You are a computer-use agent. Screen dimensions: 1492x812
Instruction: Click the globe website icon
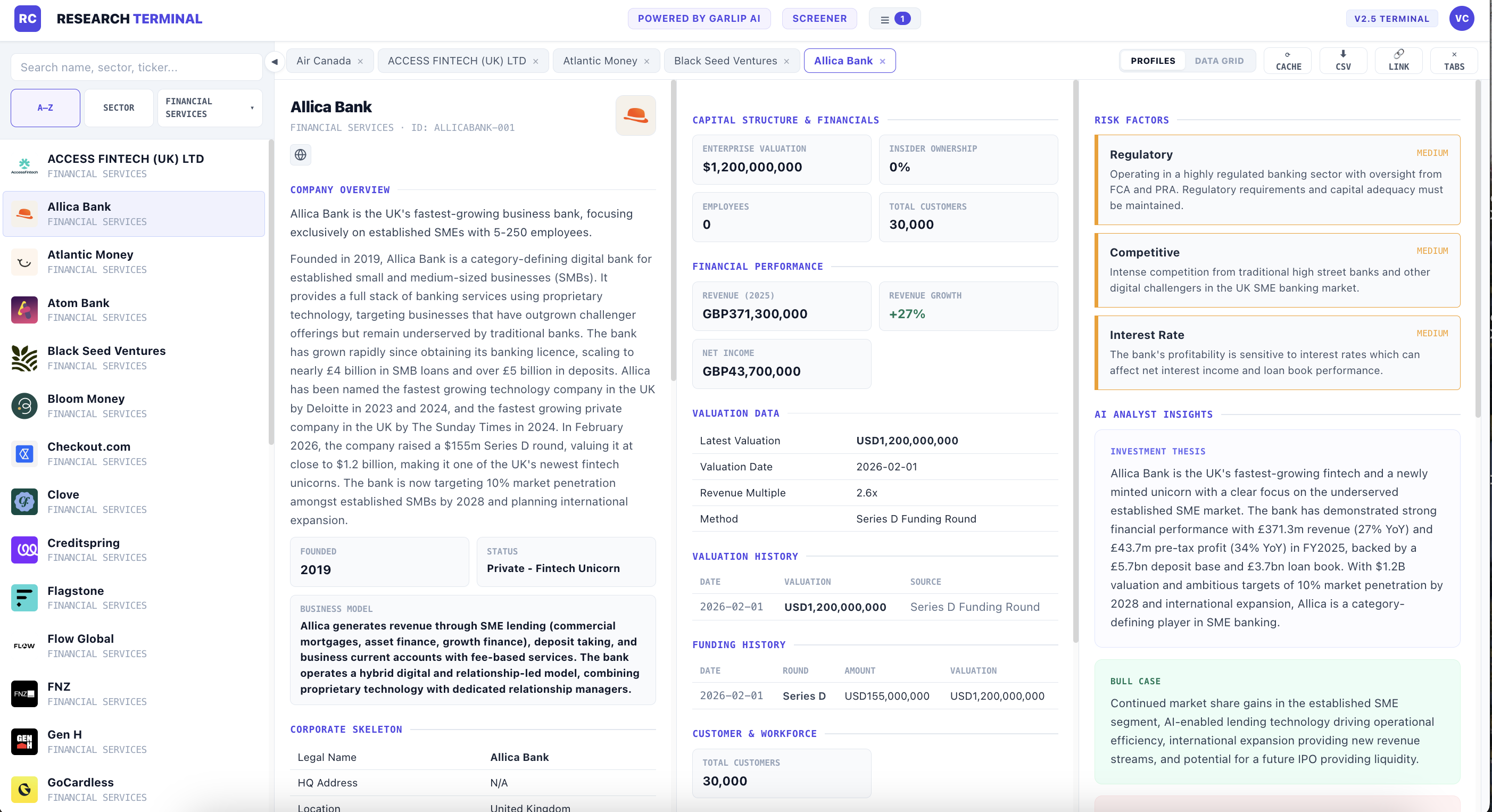[300, 155]
